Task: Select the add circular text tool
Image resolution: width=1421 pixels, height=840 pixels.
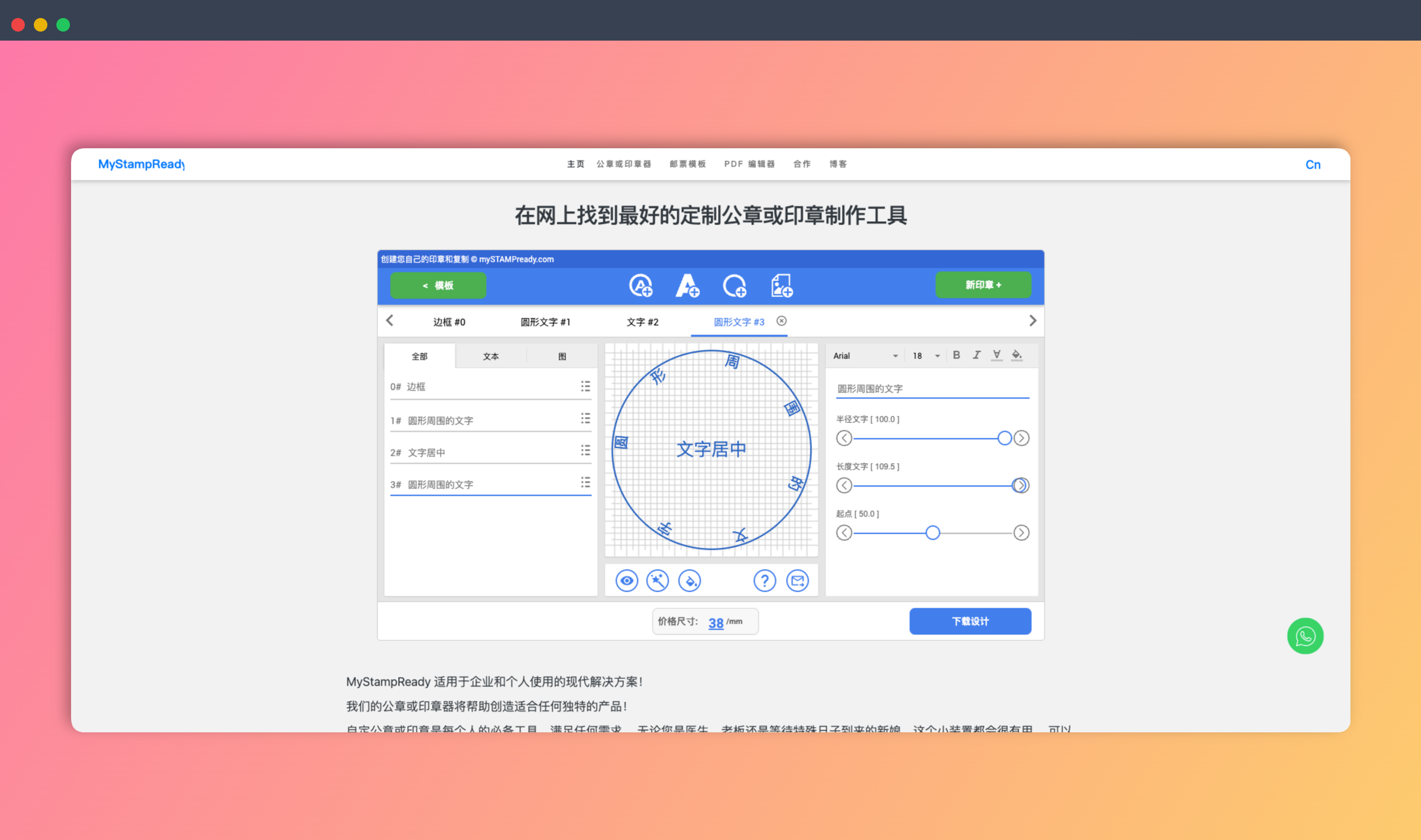Action: [641, 286]
